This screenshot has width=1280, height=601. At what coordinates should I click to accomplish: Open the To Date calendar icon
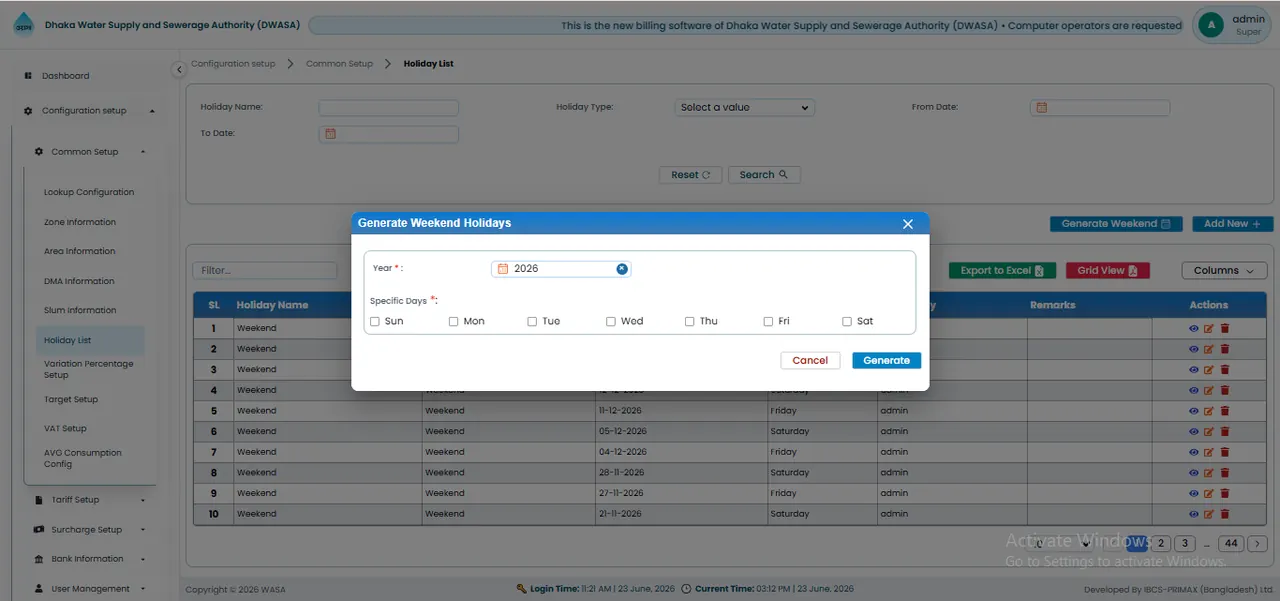tap(330, 133)
